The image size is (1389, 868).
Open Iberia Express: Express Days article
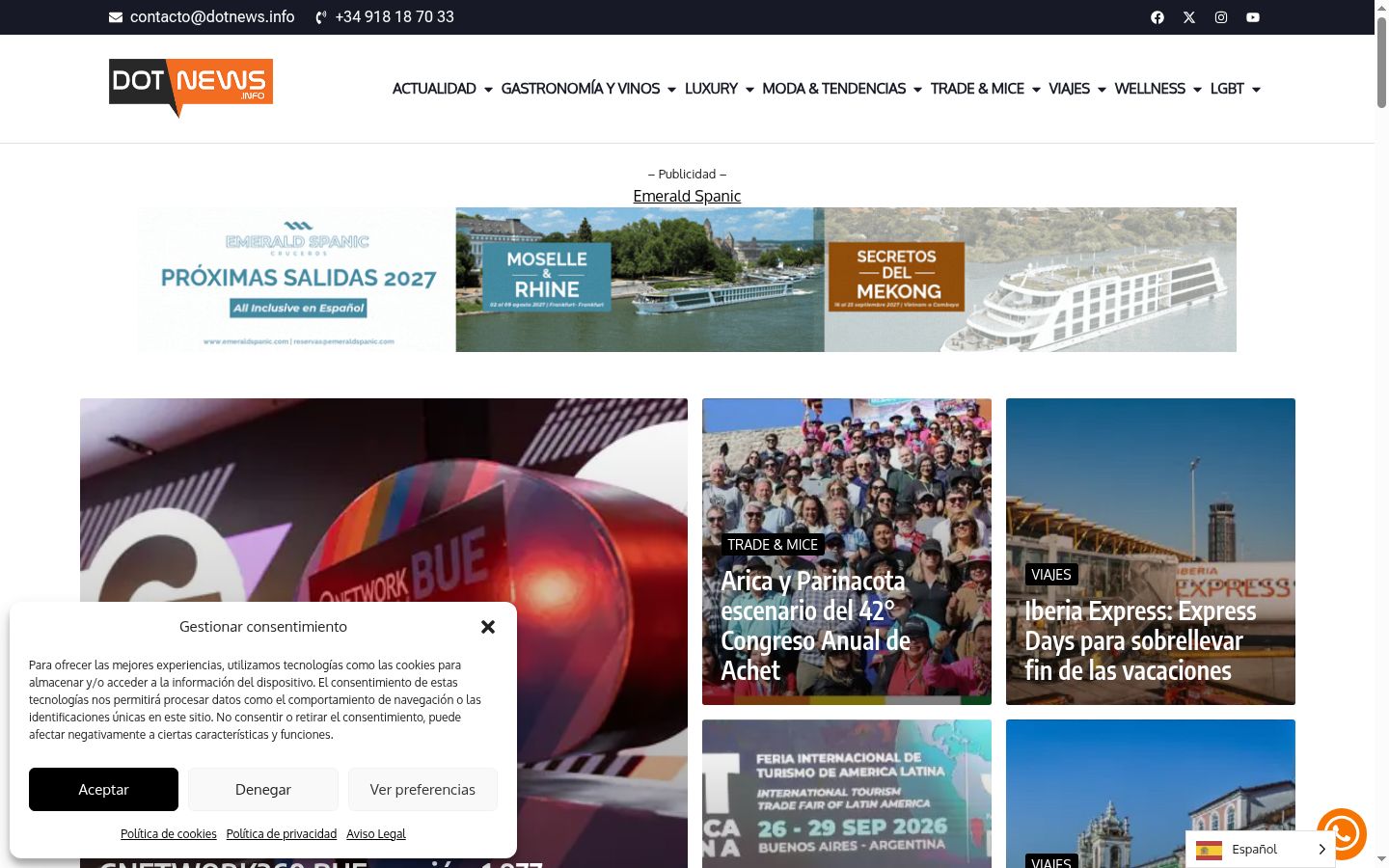pyautogui.click(x=1141, y=641)
